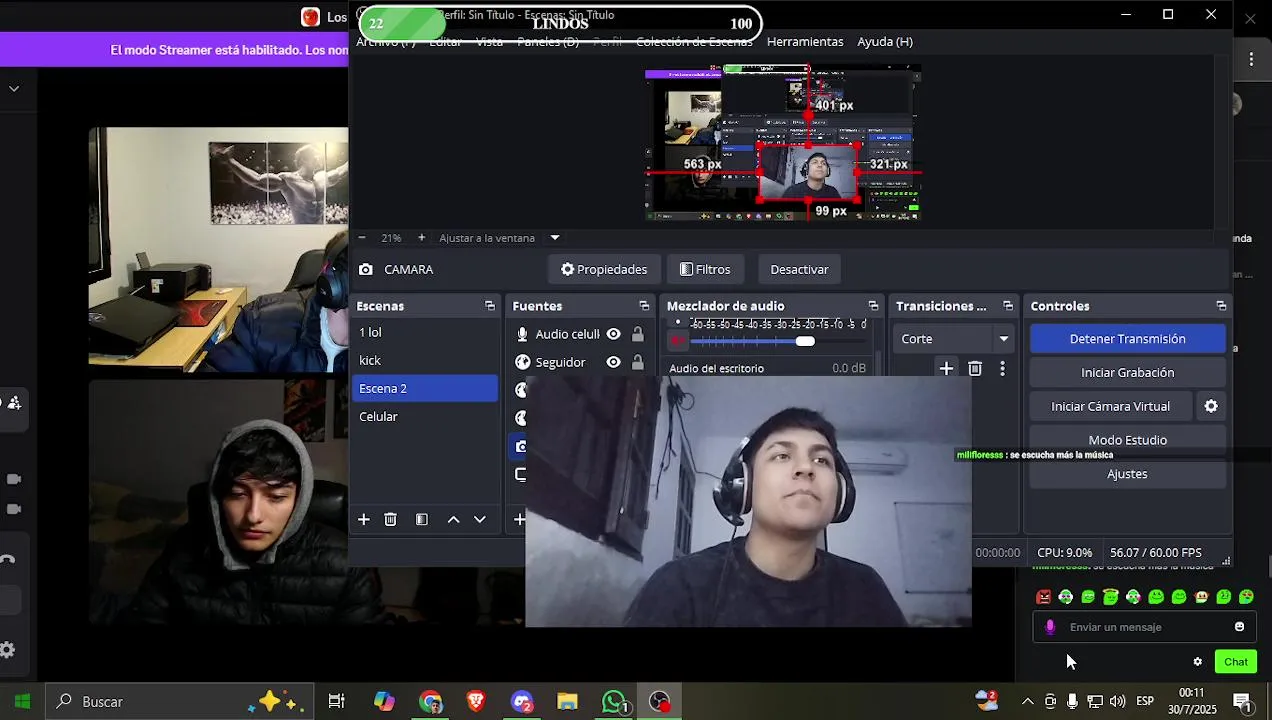The height and width of the screenshot is (720, 1272).
Task: Zoom in preview with plus icon
Action: coord(421,238)
